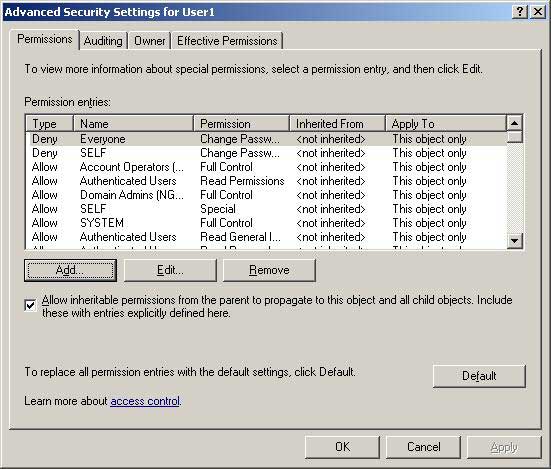Click the Edit... button
Image resolution: width=551 pixels, height=469 pixels.
click(x=170, y=270)
